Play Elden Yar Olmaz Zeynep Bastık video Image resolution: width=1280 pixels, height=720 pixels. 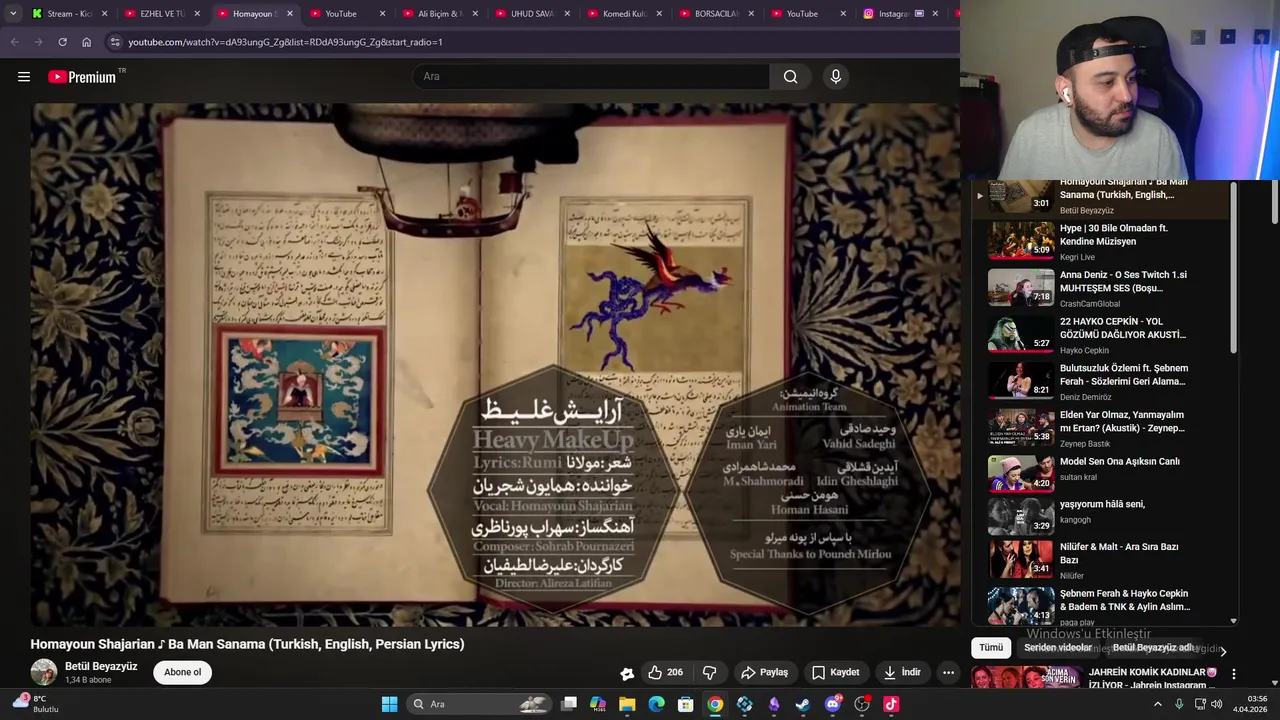1100,428
